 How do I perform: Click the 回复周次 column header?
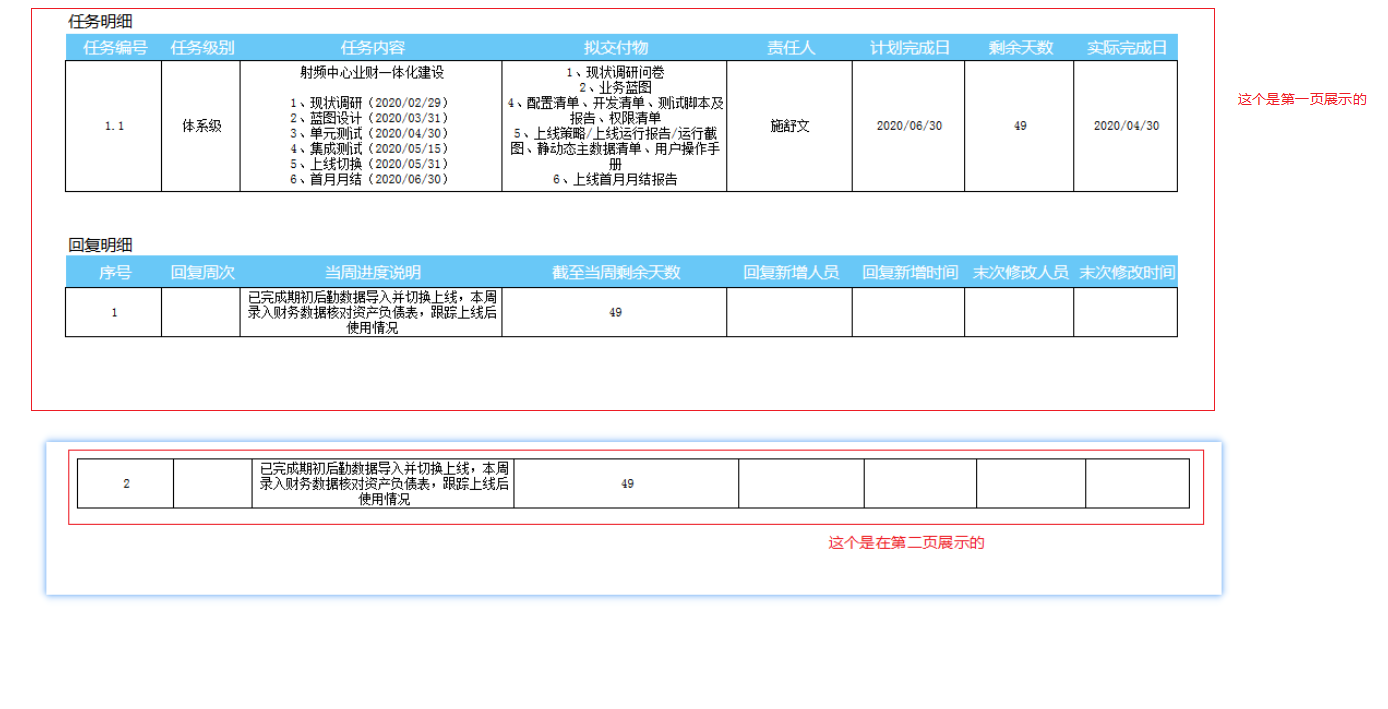point(202,272)
